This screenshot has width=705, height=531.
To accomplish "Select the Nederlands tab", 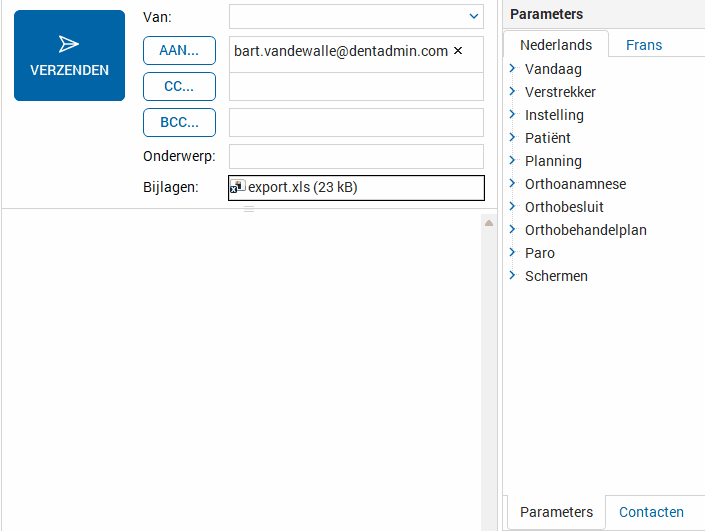I will pos(556,45).
